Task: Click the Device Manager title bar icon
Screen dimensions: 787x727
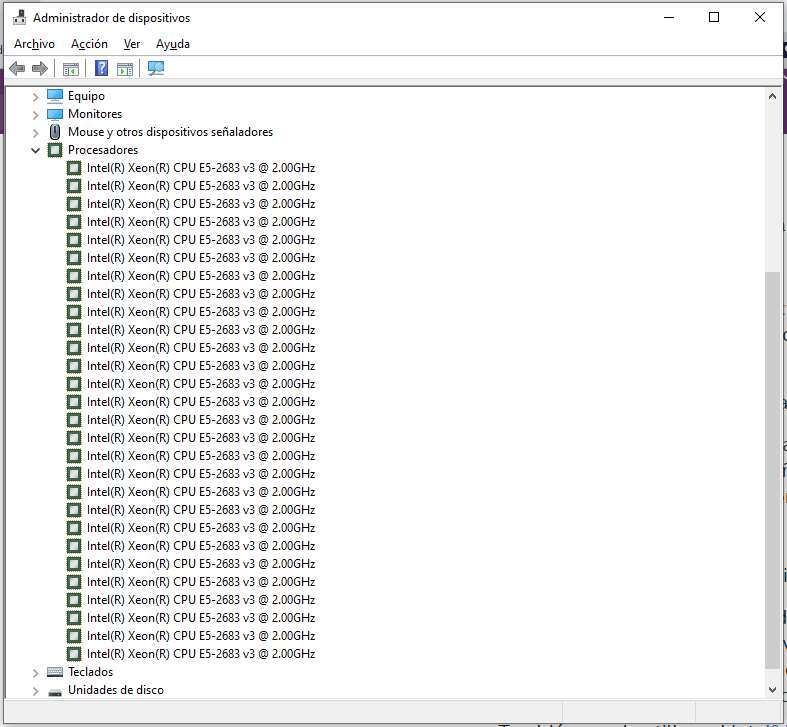Action: coord(20,18)
